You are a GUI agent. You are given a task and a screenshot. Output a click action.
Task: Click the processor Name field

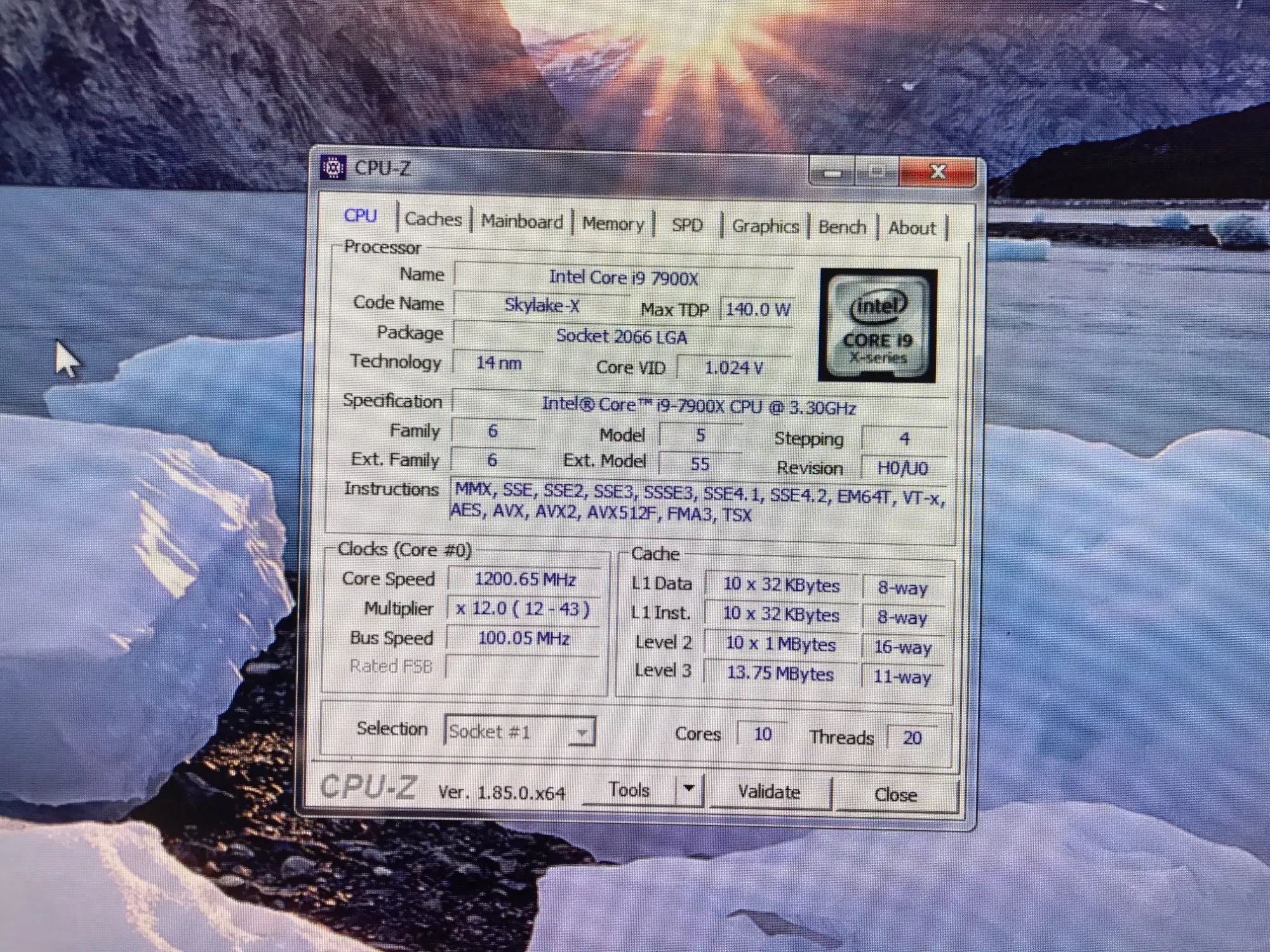coord(623,278)
